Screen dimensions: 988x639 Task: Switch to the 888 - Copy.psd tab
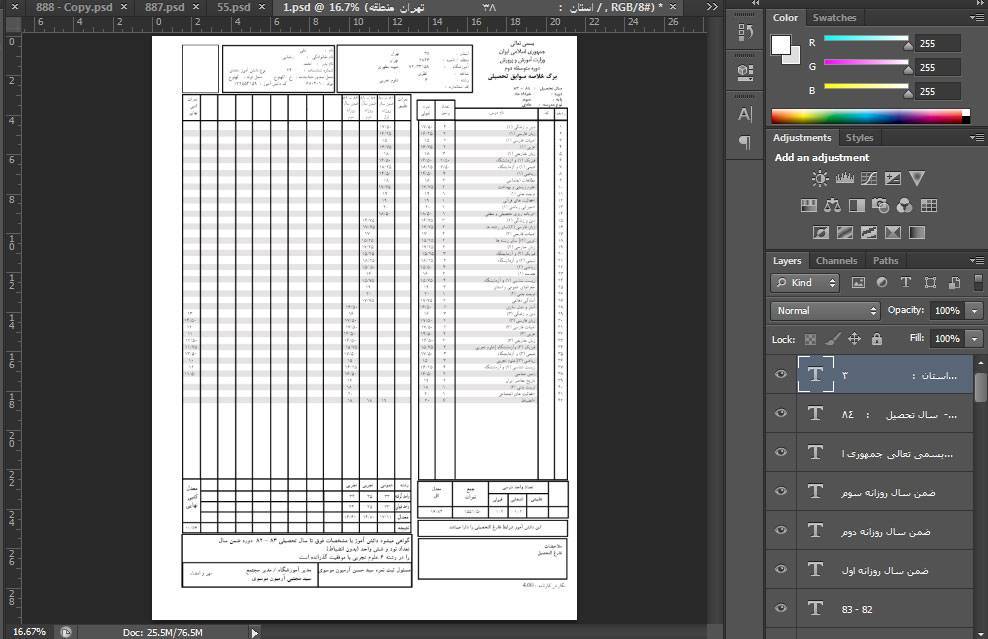click(74, 7)
